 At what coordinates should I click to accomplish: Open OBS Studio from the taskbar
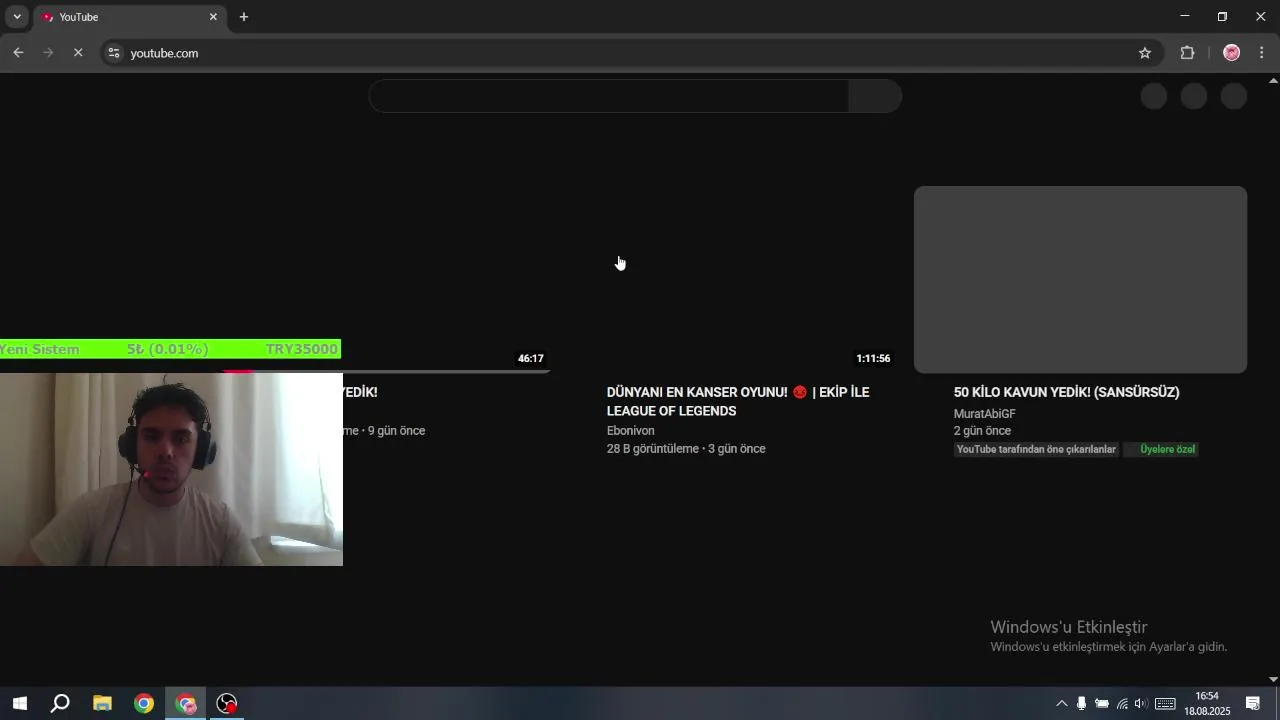228,704
